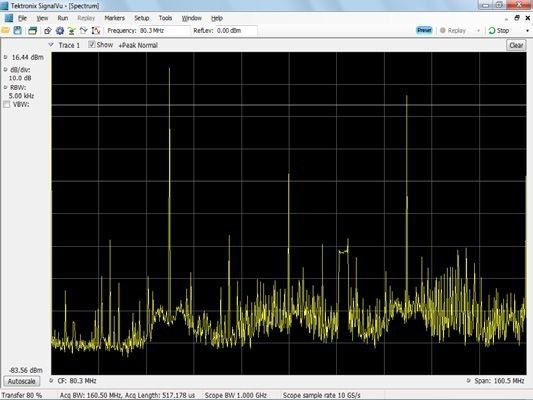Screen dimensions: 533x400
Task: Click the Frequency input field
Action: click(x=164, y=31)
